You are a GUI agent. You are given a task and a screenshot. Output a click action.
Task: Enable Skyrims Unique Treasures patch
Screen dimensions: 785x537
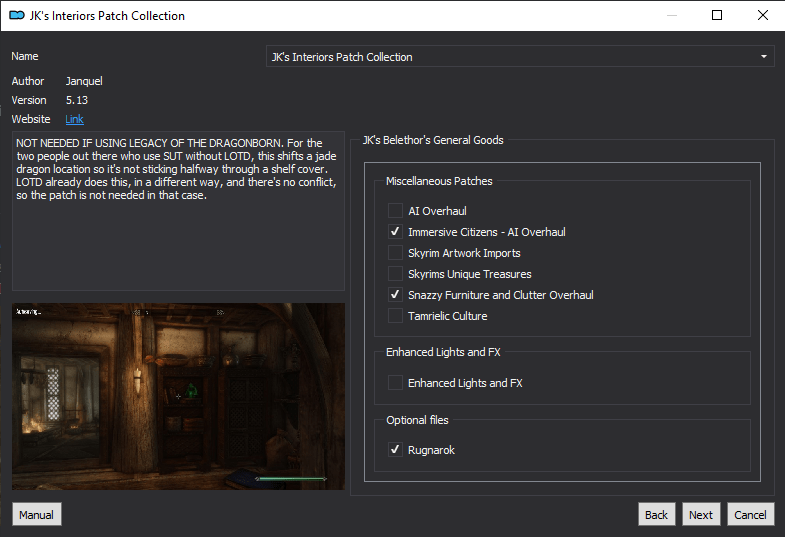[395, 274]
